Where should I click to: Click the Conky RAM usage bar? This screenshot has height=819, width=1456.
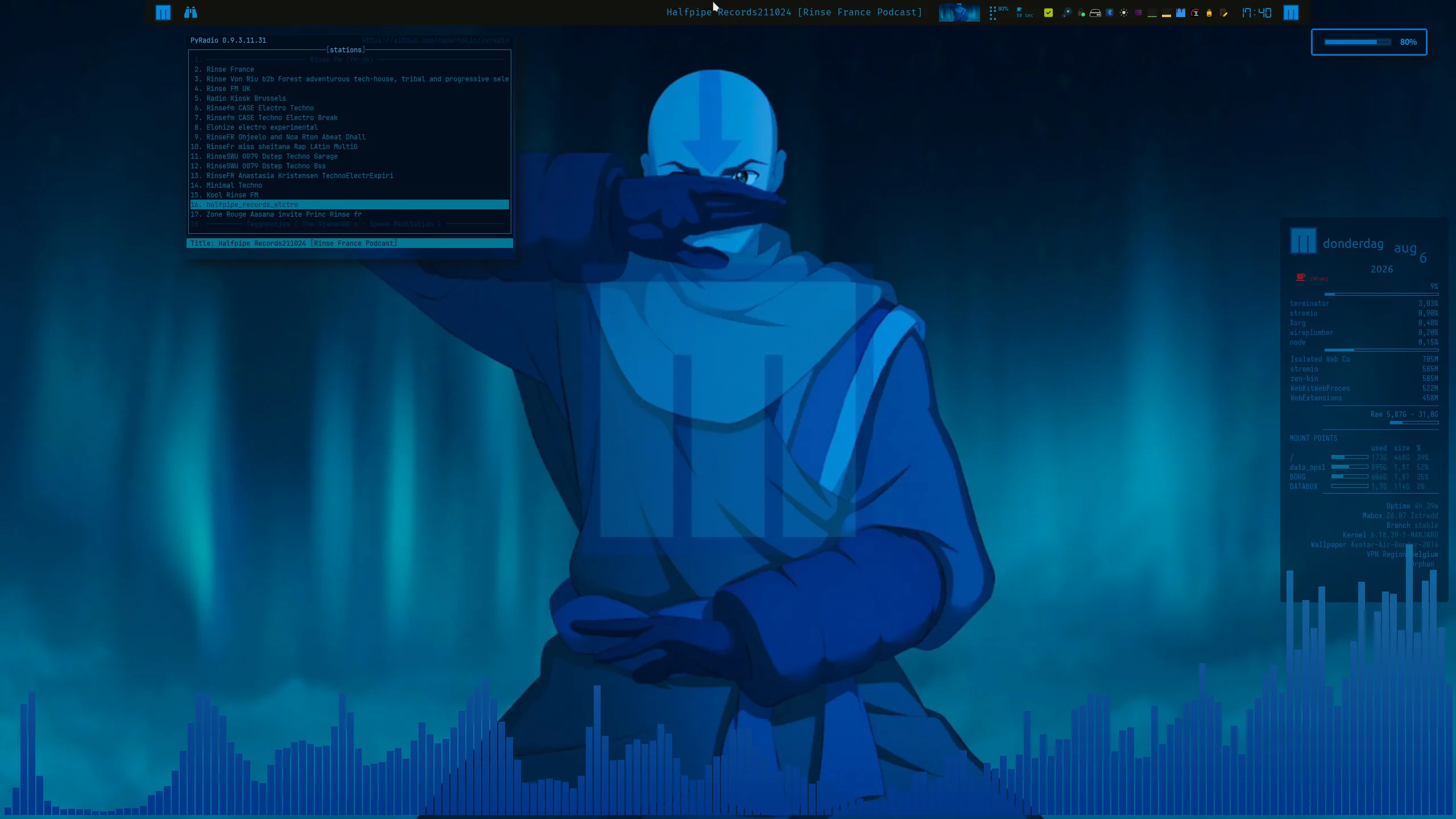1414,423
